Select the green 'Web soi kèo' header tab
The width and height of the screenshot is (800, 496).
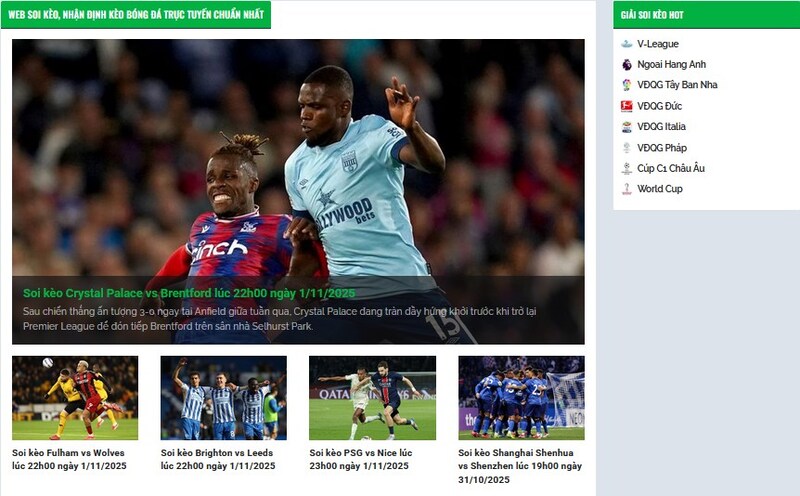pyautogui.click(x=136, y=15)
